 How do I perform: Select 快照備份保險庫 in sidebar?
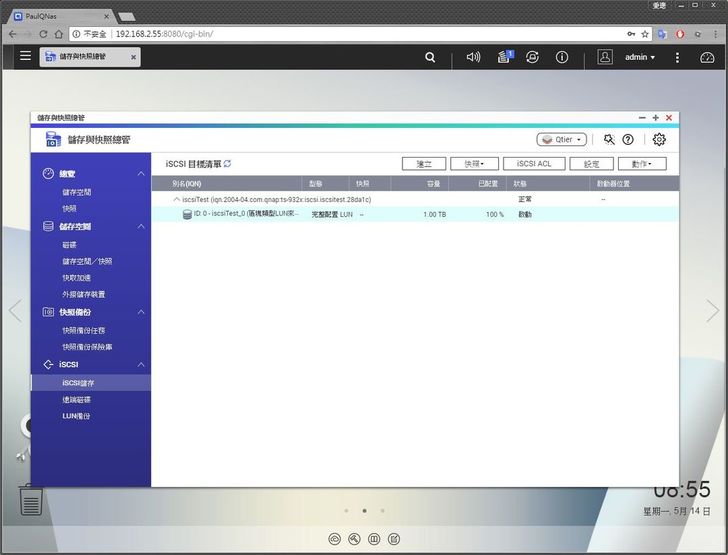[x=87, y=347]
